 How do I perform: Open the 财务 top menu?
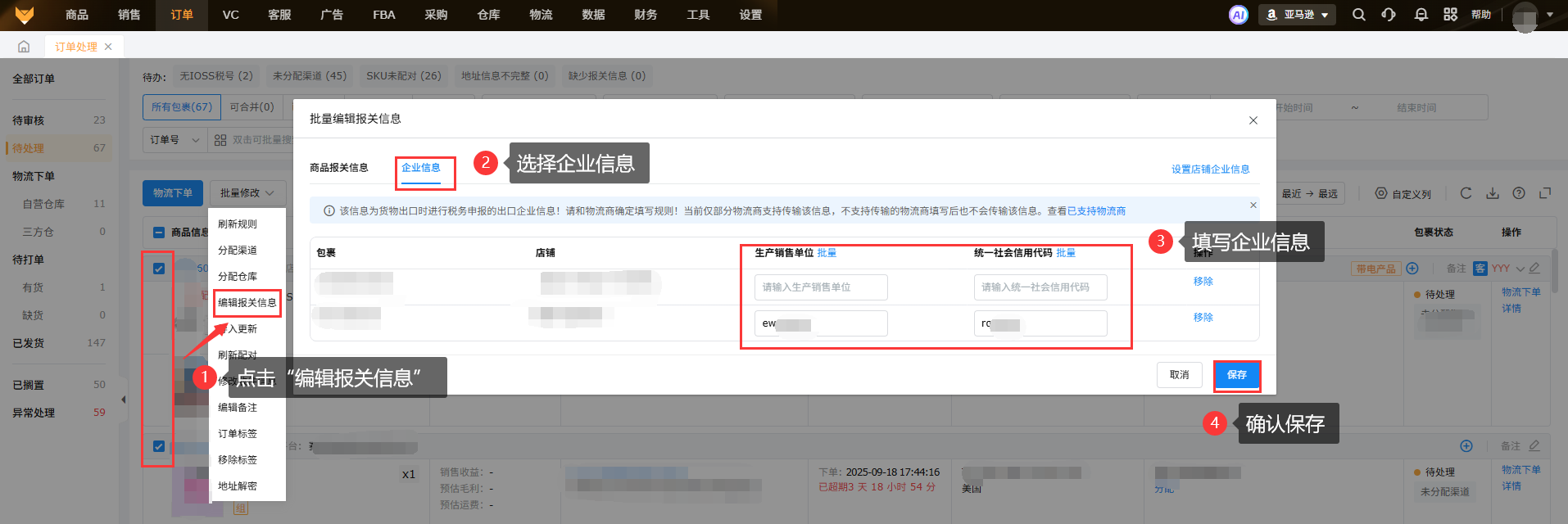pyautogui.click(x=646, y=15)
